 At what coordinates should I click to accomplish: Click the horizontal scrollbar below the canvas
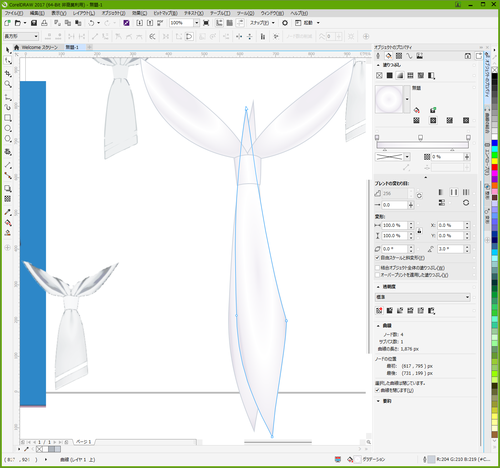[278, 442]
